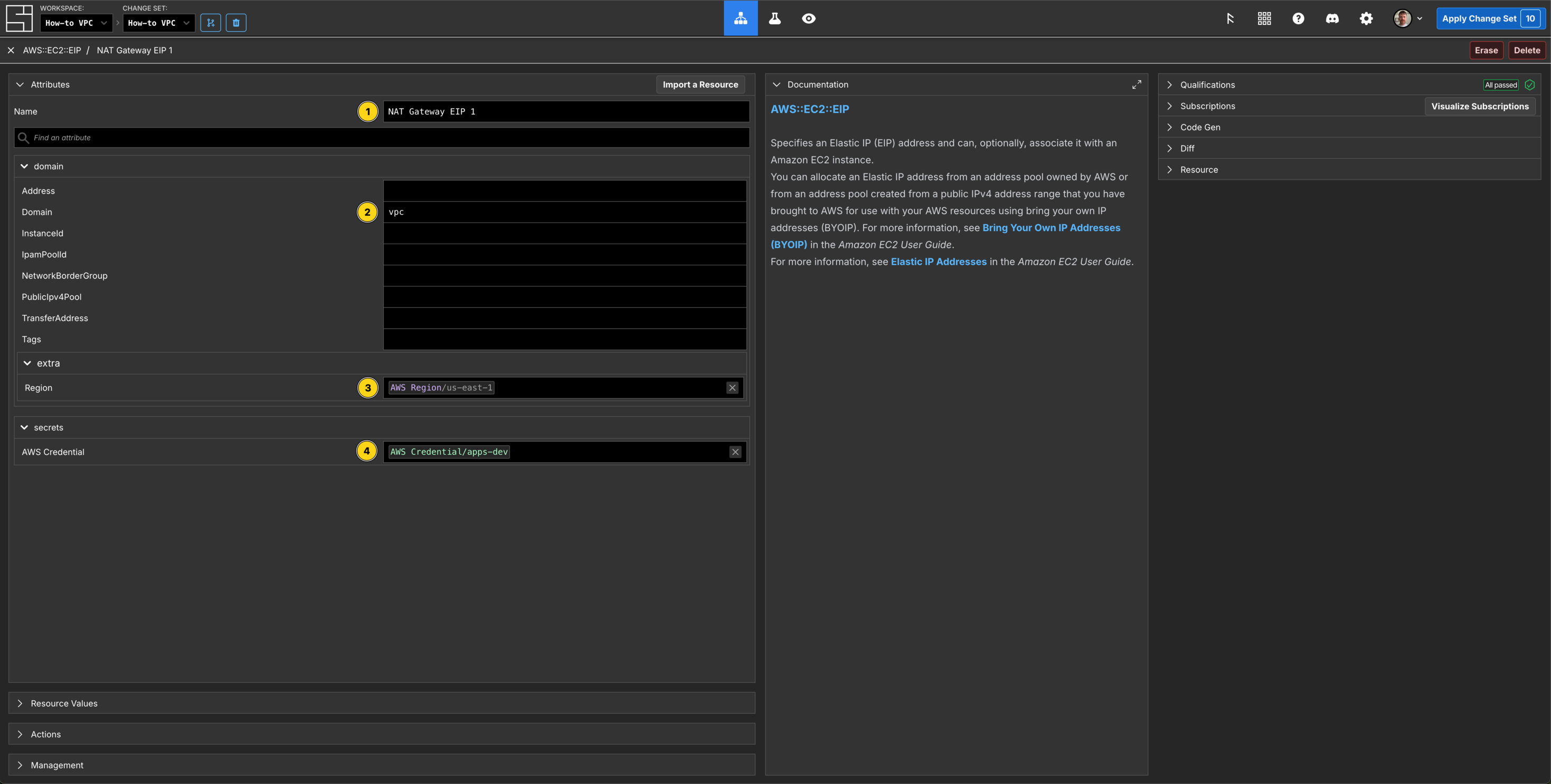This screenshot has width=1551, height=784.
Task: Click the IpamPoolId input field
Action: point(565,254)
